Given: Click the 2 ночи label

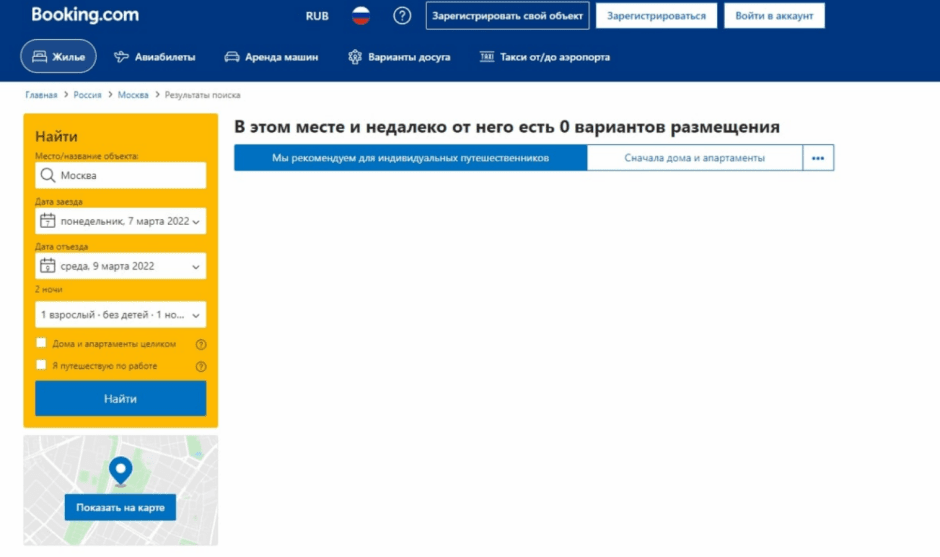Looking at the screenshot, I should pyautogui.click(x=49, y=289).
